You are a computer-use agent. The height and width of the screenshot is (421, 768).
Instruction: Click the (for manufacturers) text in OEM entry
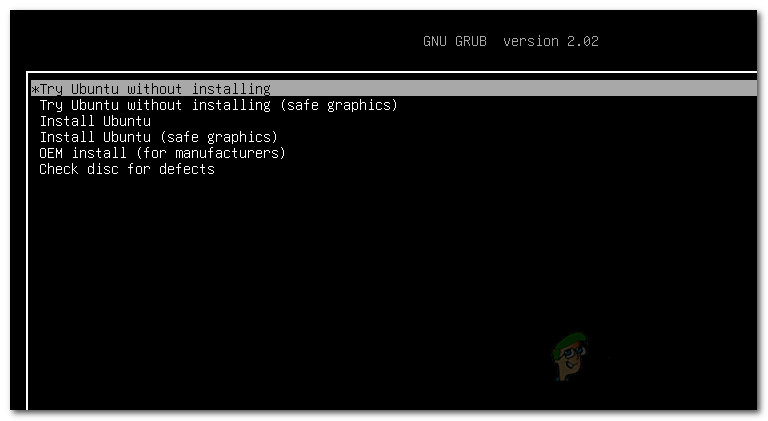[x=211, y=153]
